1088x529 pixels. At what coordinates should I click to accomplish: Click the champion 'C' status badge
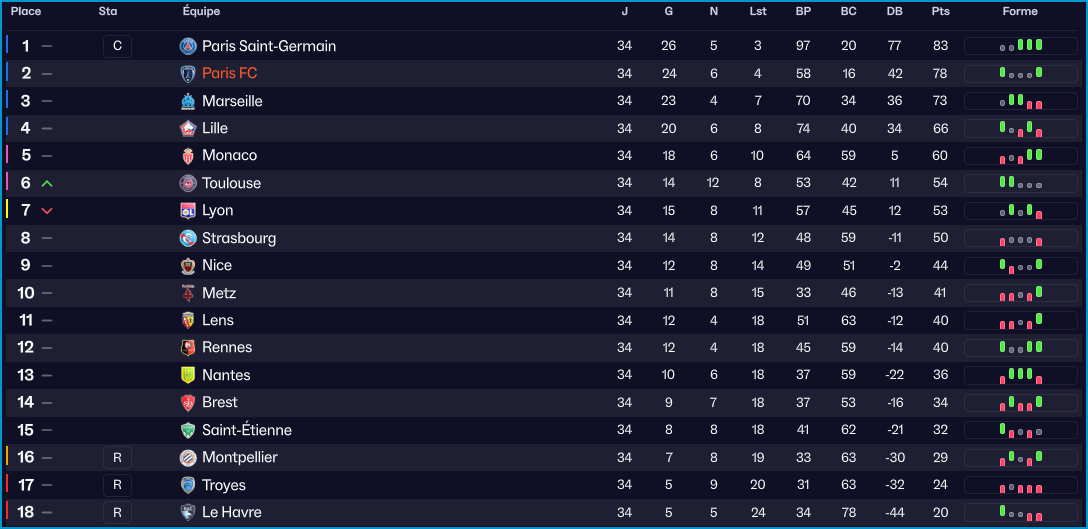[117, 46]
